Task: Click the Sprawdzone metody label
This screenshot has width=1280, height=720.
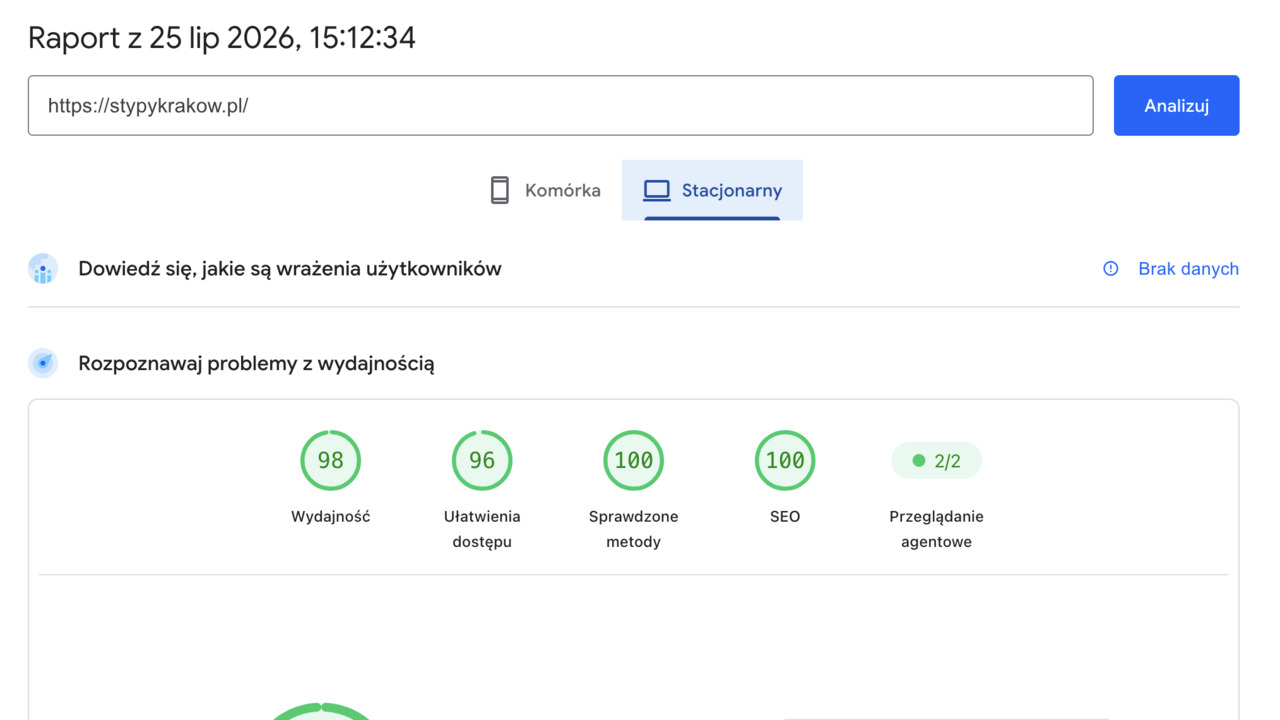Action: coord(634,529)
